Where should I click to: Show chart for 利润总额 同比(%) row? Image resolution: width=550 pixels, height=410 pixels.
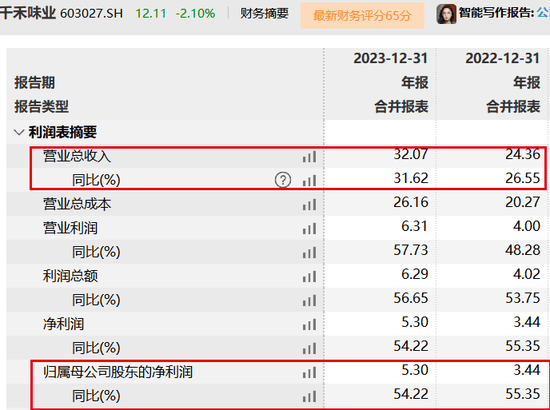tap(309, 300)
